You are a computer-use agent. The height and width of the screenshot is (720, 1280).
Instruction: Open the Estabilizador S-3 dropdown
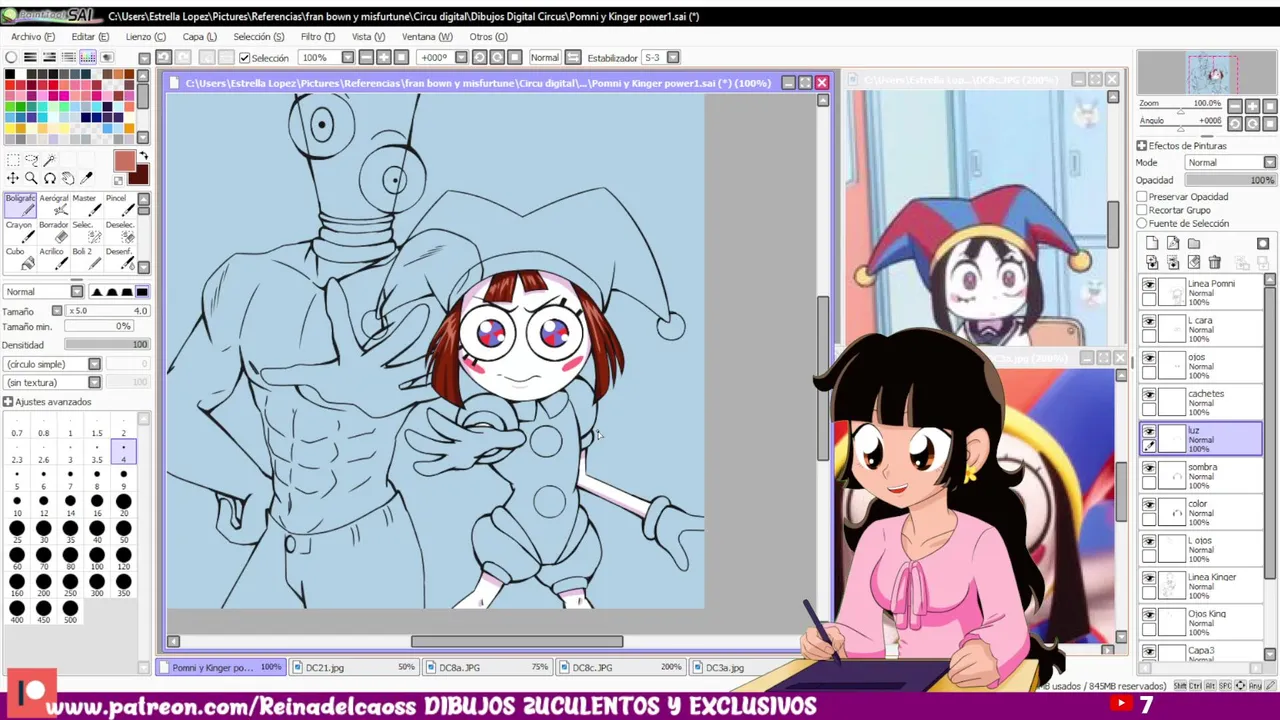673,58
